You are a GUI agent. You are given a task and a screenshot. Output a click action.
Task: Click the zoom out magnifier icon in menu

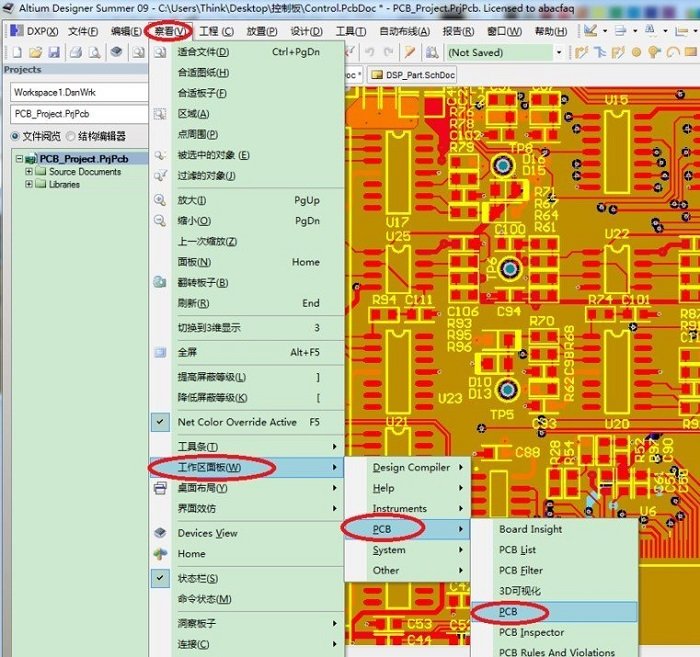(160, 220)
